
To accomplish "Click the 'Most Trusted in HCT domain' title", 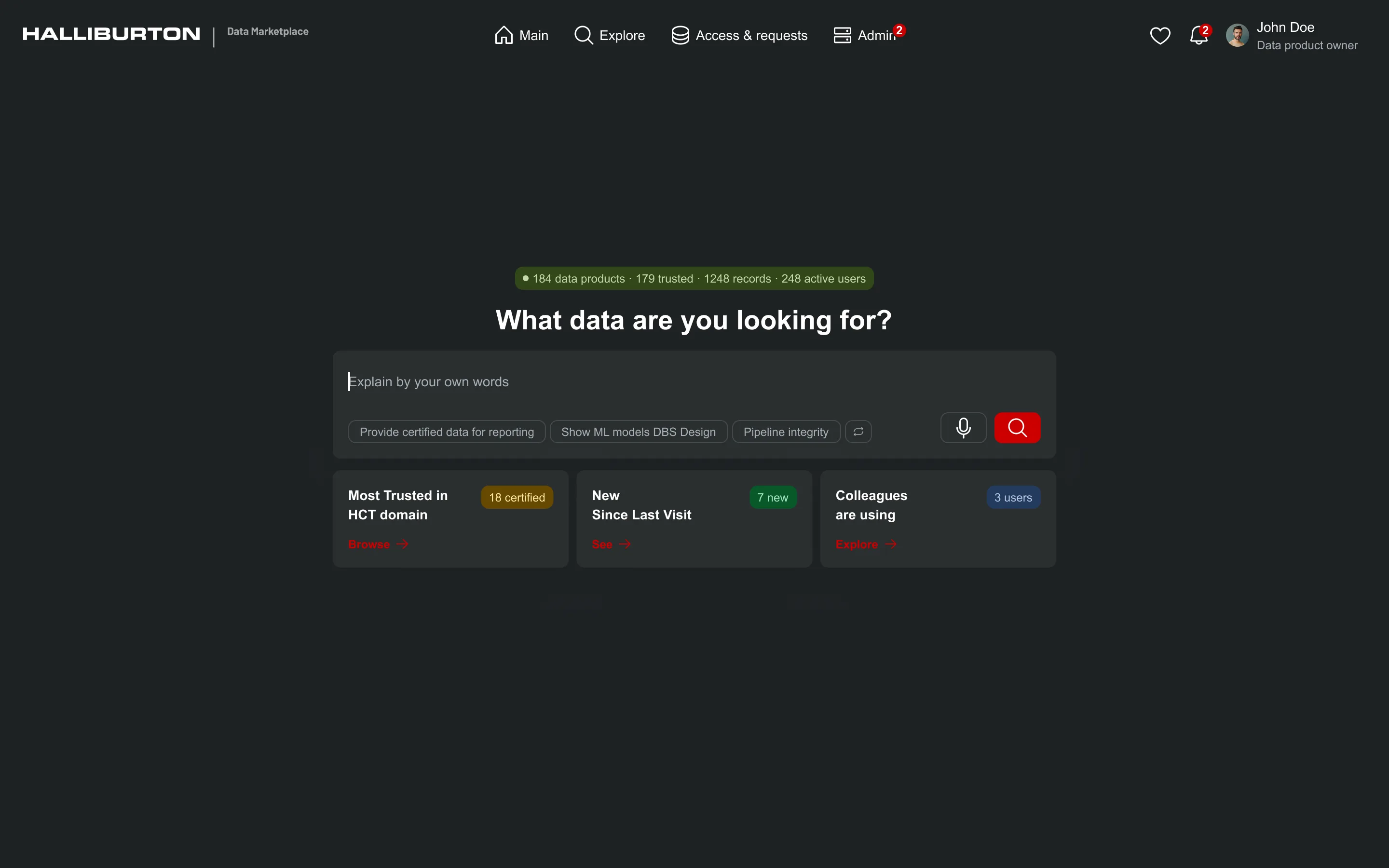I will point(398,505).
